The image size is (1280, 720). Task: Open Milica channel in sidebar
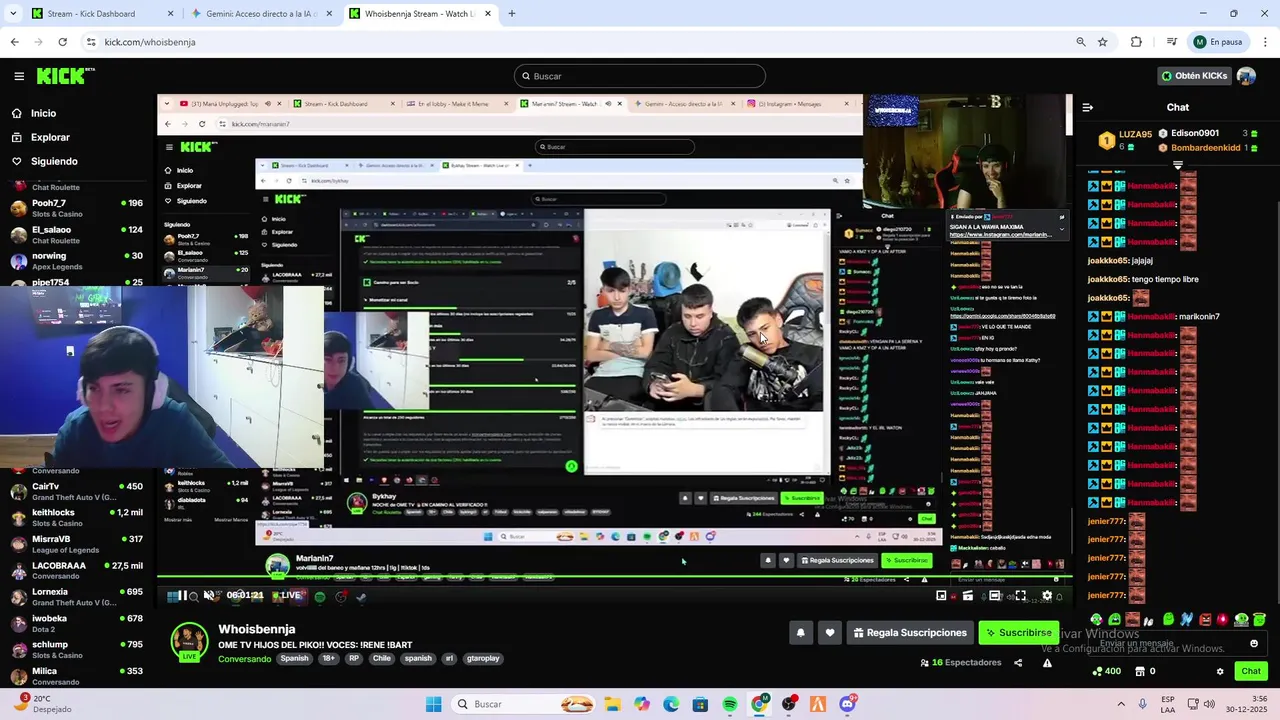[x=75, y=675]
